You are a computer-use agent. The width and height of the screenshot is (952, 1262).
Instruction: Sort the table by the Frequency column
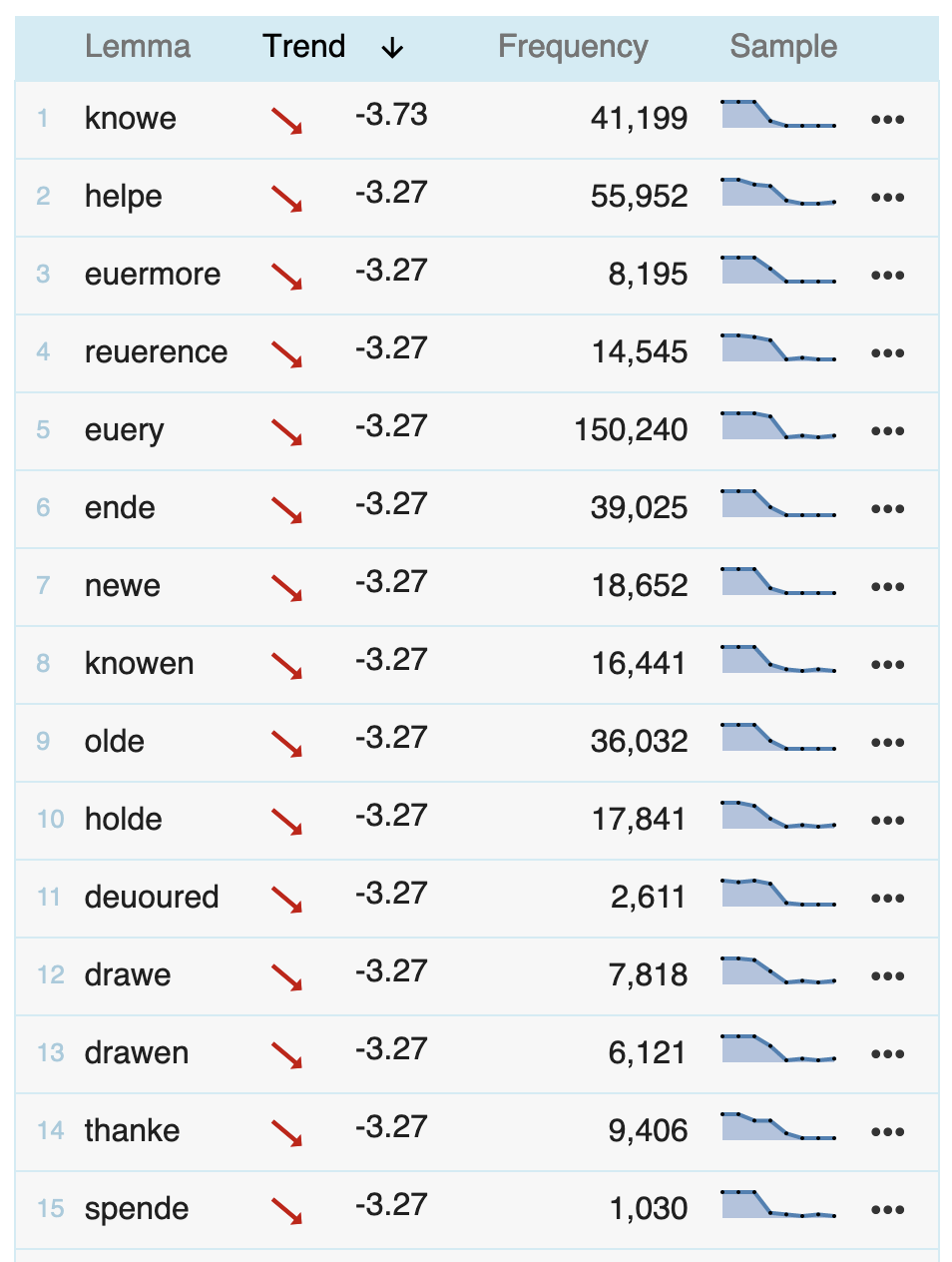point(573,46)
